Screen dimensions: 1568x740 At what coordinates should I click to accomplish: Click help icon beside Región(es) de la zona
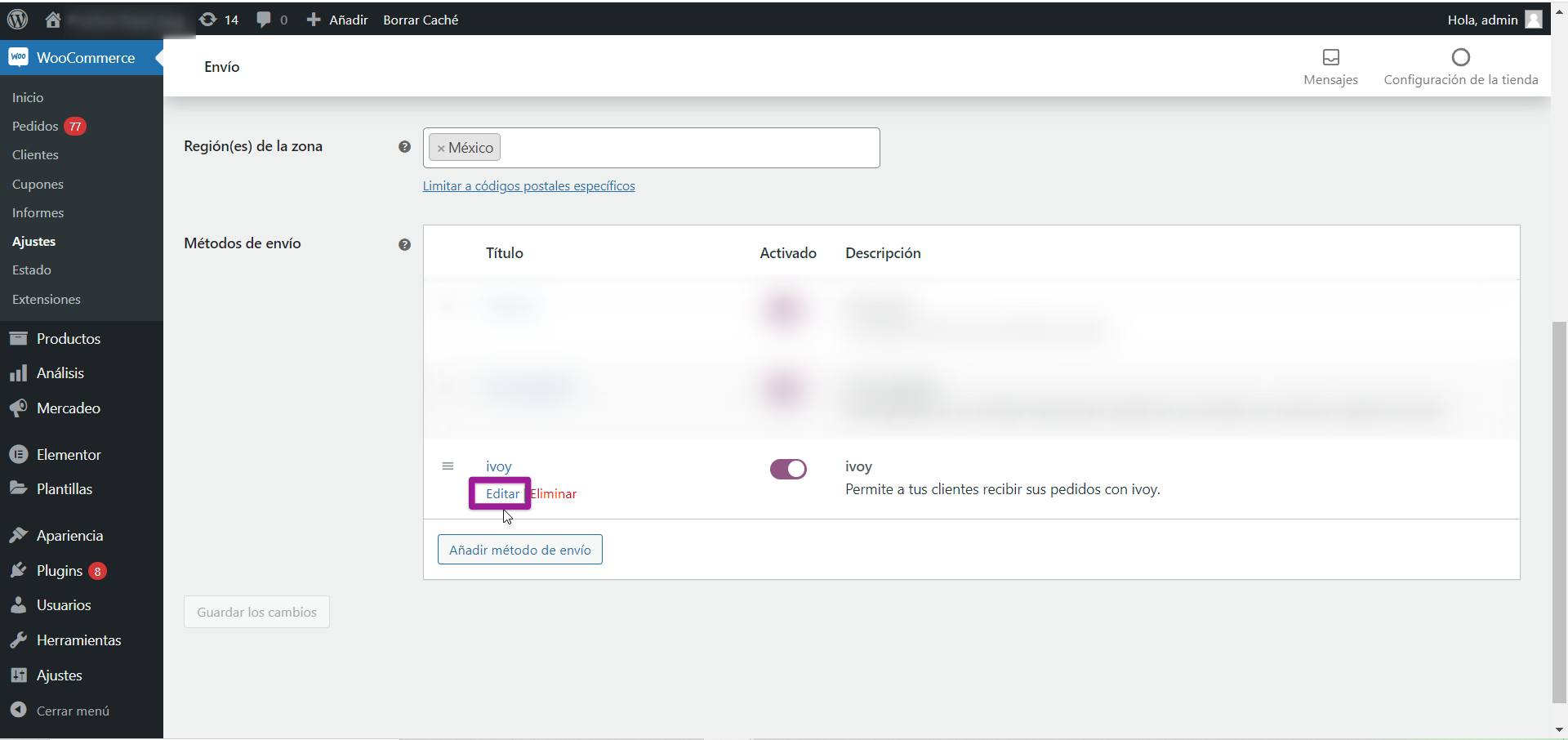[404, 147]
